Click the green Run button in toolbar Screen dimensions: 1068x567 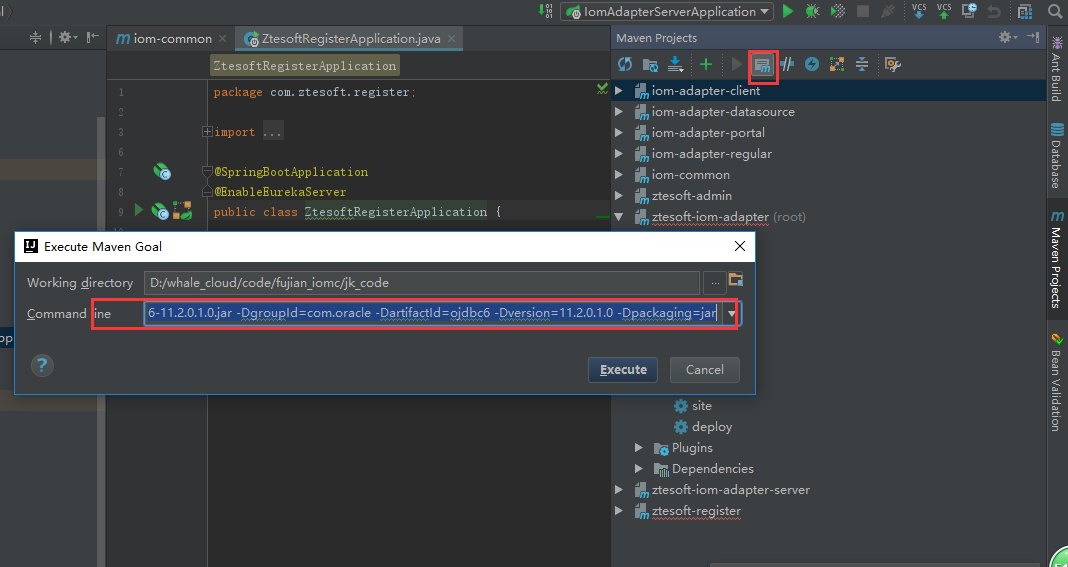coord(788,12)
